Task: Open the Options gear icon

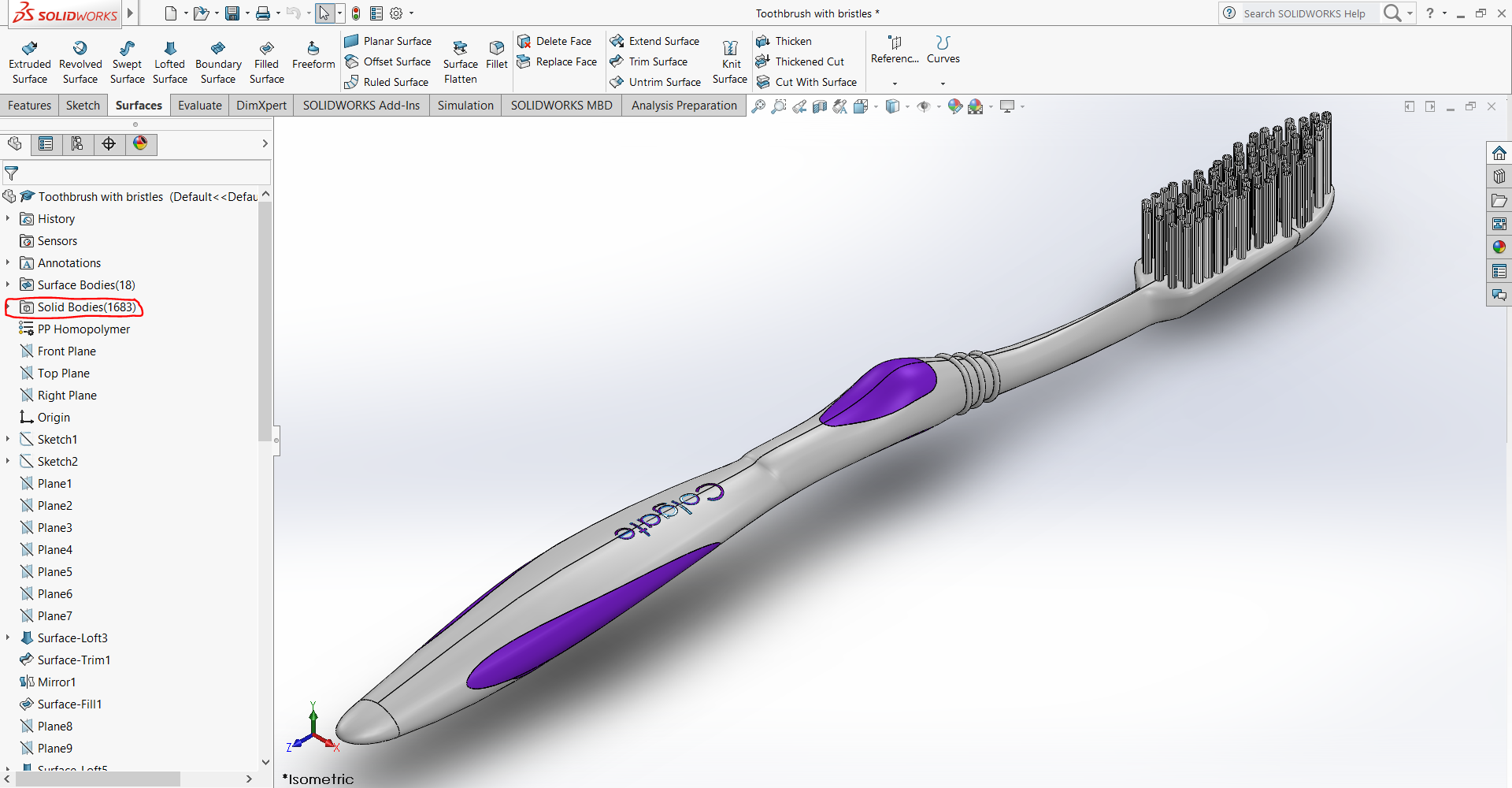Action: (396, 13)
